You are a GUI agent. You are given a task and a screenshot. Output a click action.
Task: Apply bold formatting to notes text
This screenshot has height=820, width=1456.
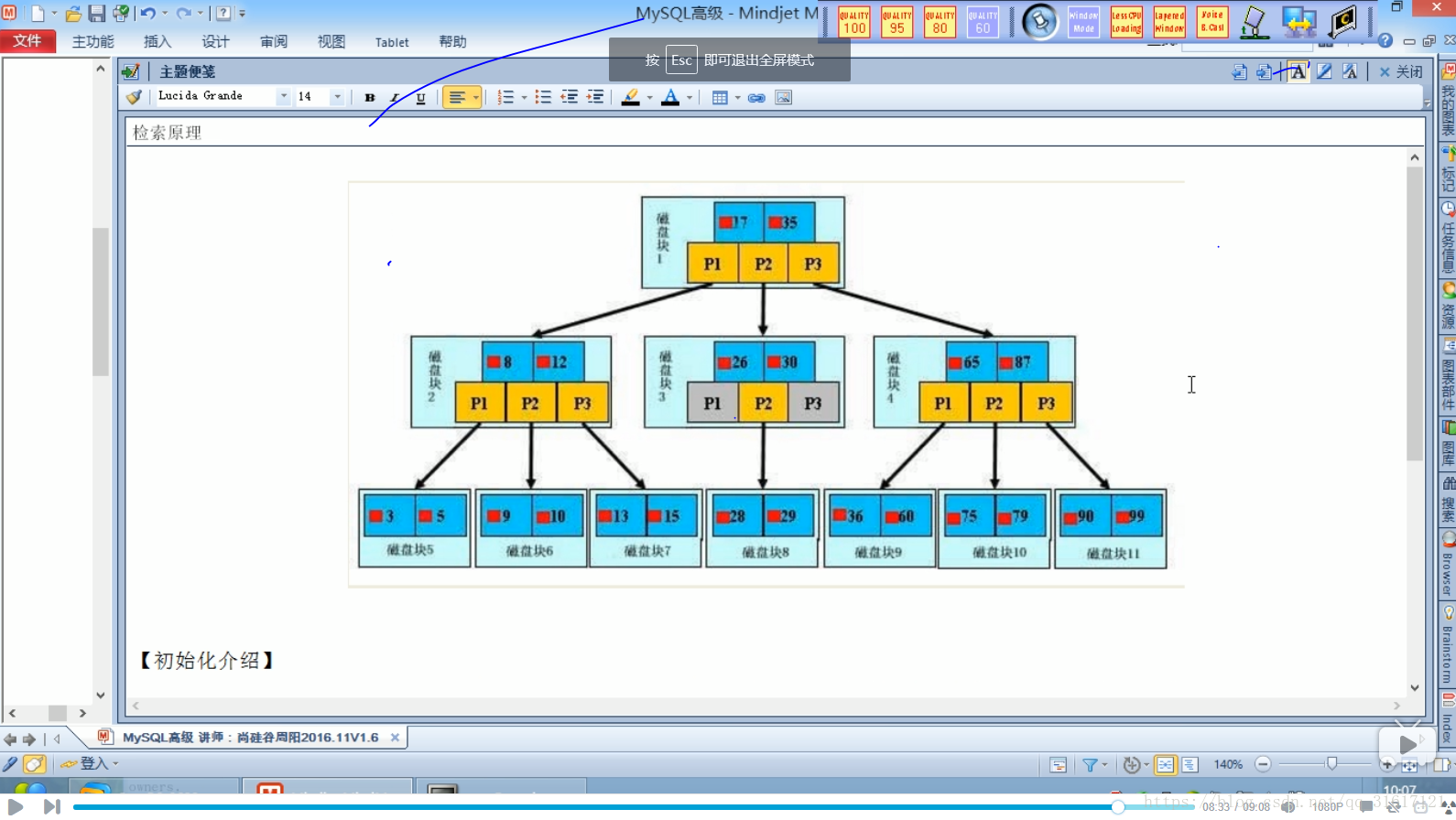click(x=370, y=98)
